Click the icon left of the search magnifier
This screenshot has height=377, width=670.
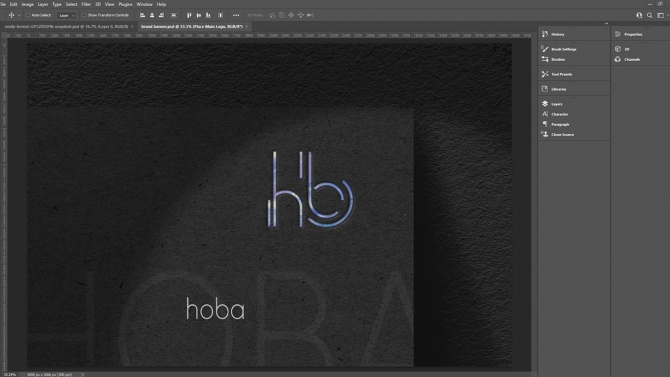click(639, 15)
